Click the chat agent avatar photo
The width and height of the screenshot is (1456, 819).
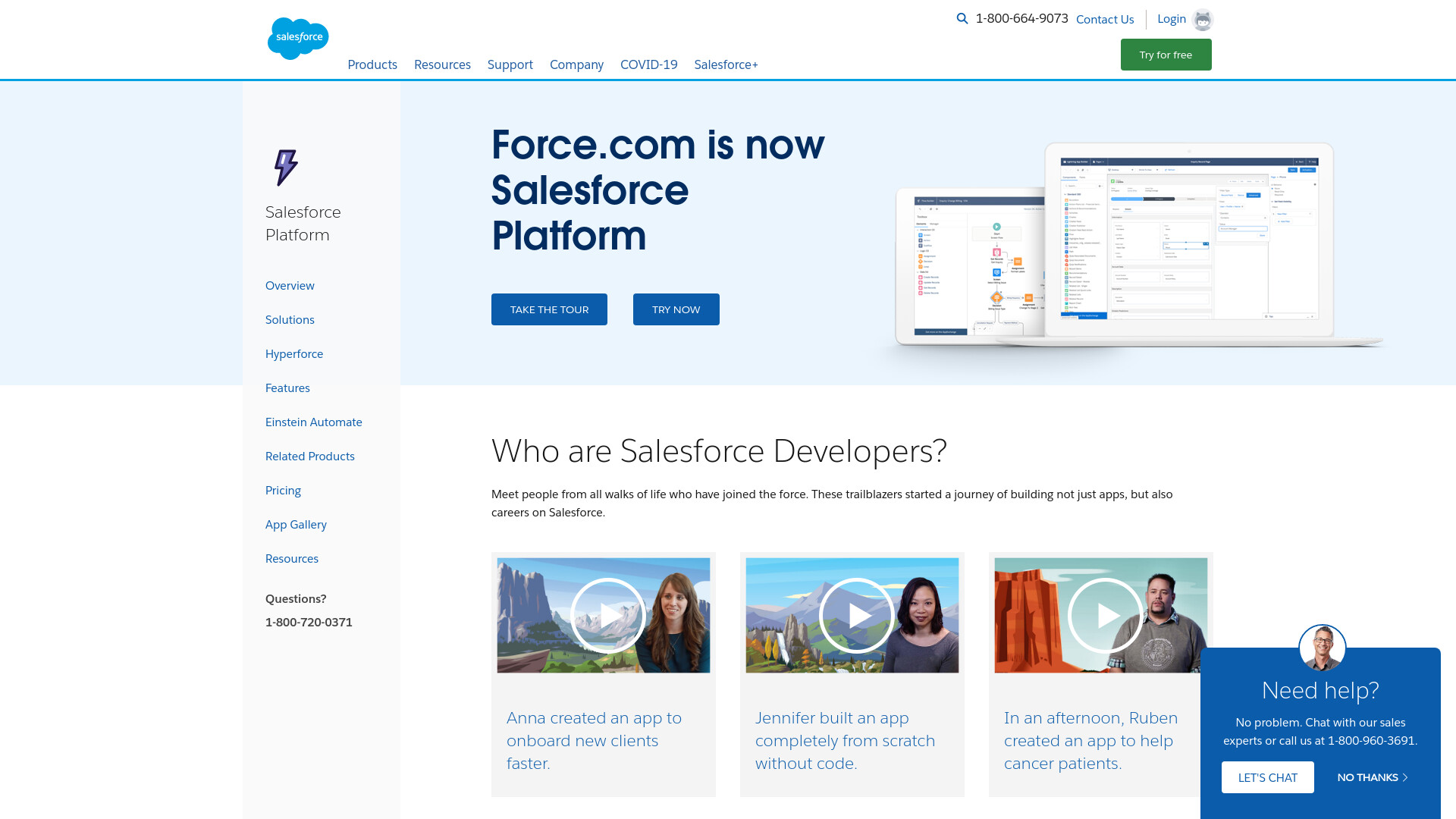[x=1323, y=648]
